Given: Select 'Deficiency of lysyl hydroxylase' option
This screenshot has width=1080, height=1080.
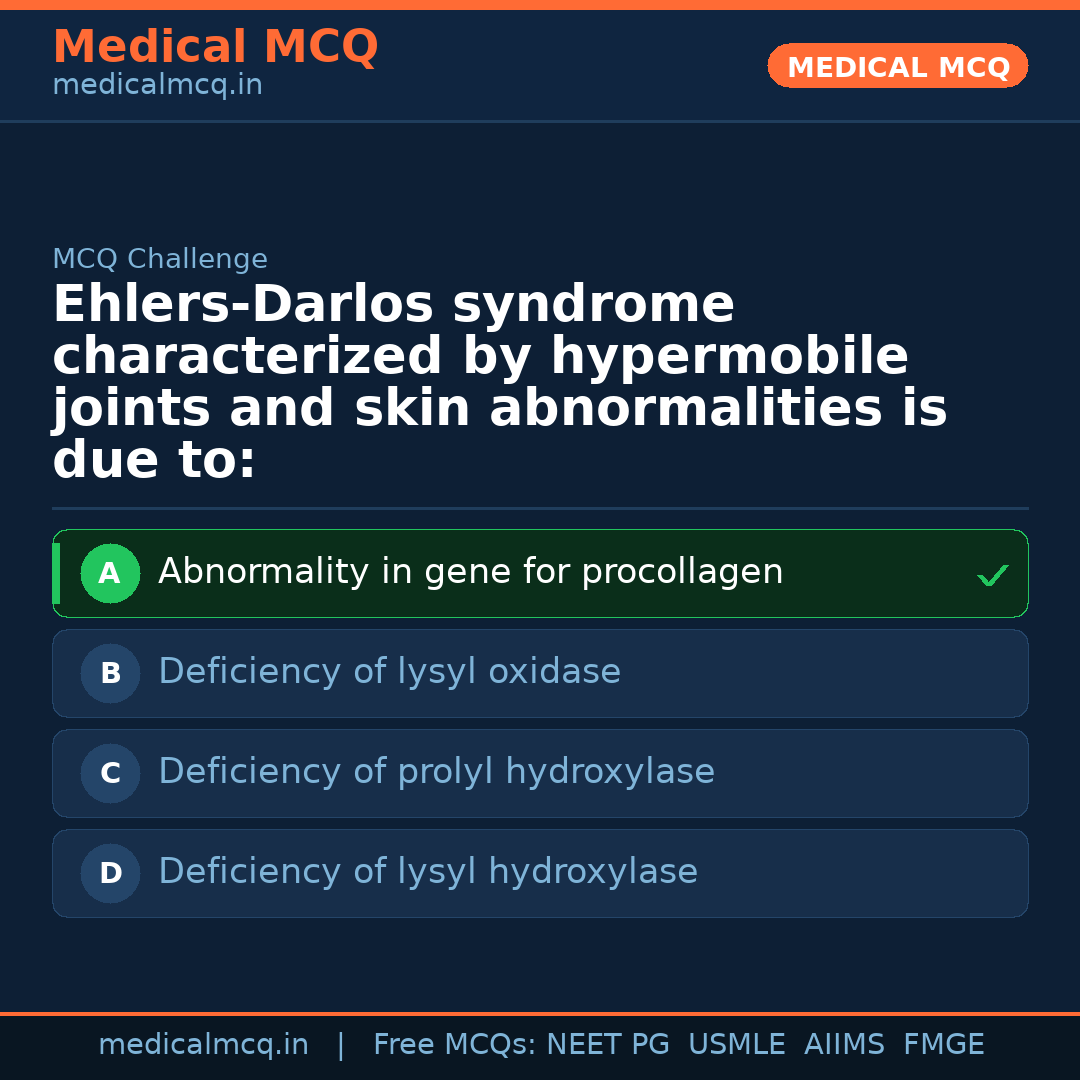Looking at the screenshot, I should click(x=427, y=872).
